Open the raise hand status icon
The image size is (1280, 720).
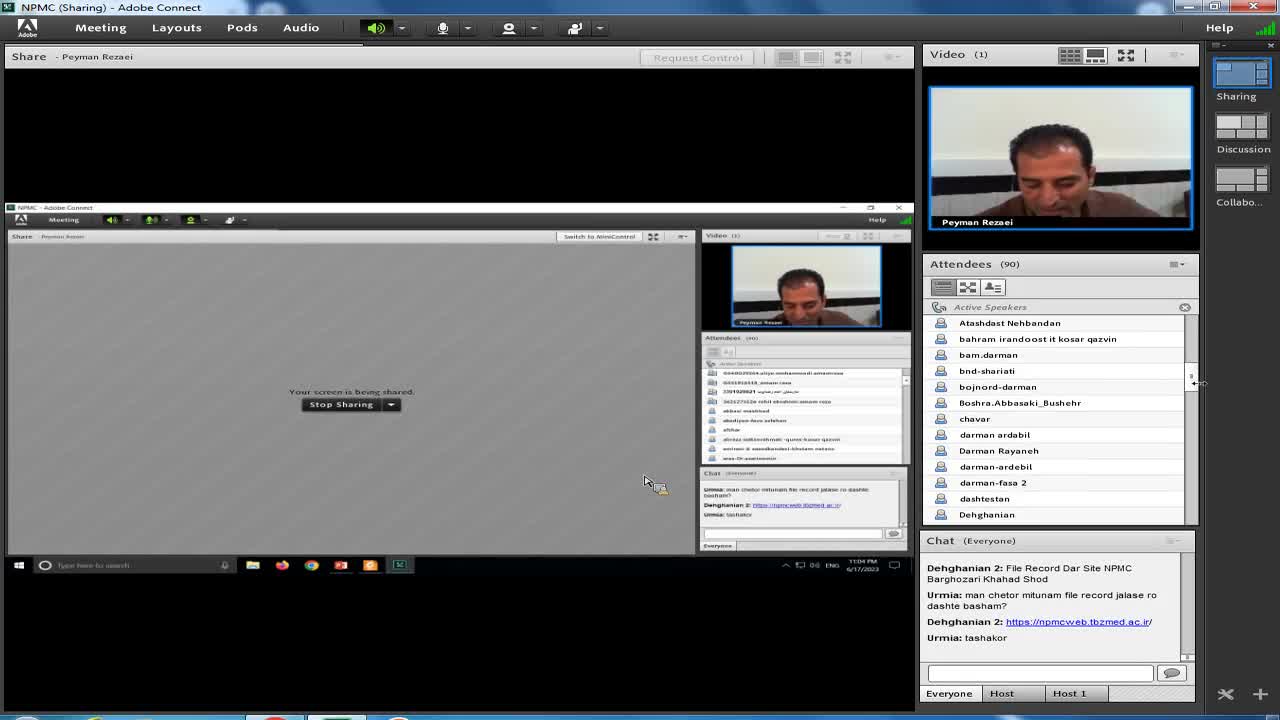coord(574,28)
